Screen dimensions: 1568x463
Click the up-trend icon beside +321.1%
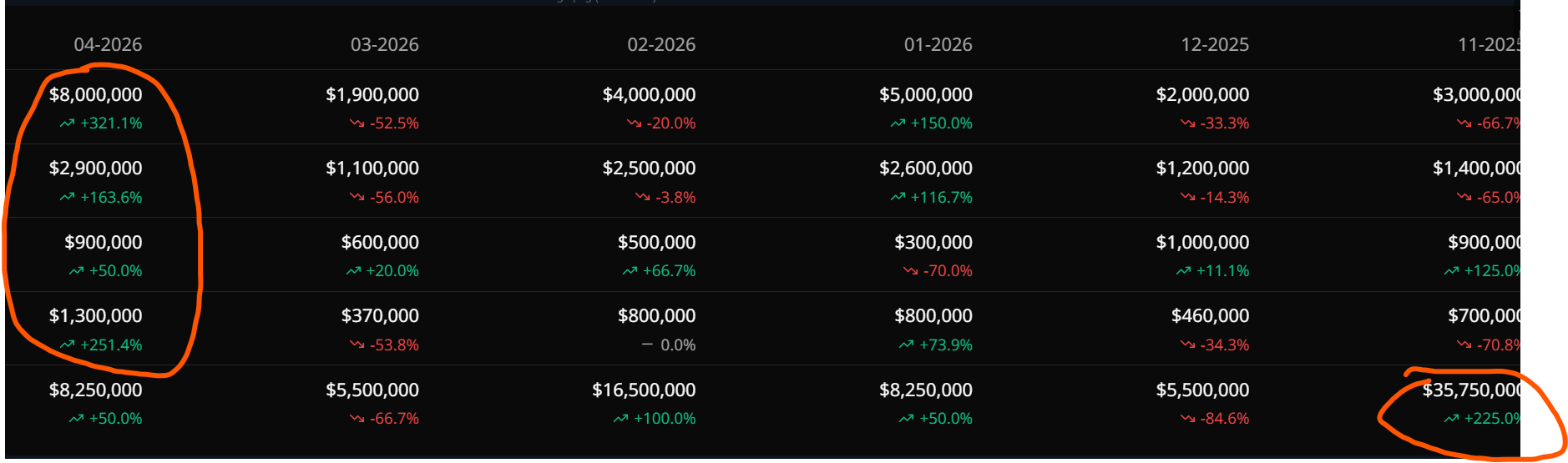(x=67, y=123)
